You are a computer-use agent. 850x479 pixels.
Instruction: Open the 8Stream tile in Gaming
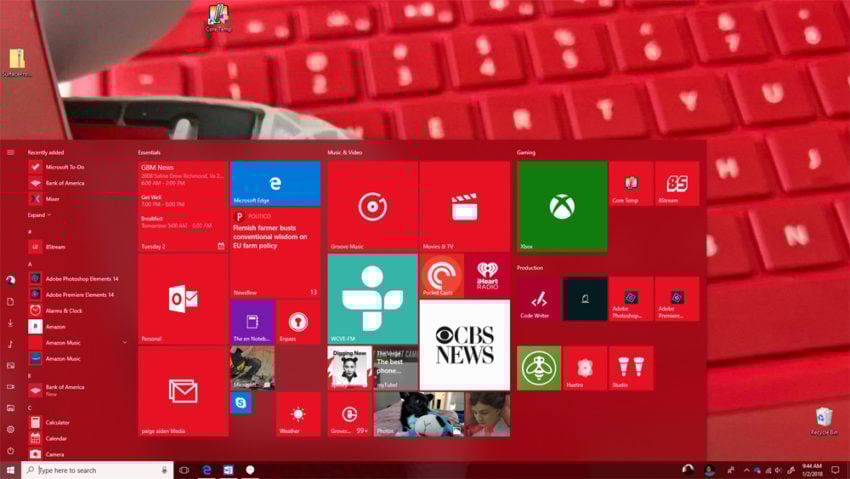coord(677,183)
